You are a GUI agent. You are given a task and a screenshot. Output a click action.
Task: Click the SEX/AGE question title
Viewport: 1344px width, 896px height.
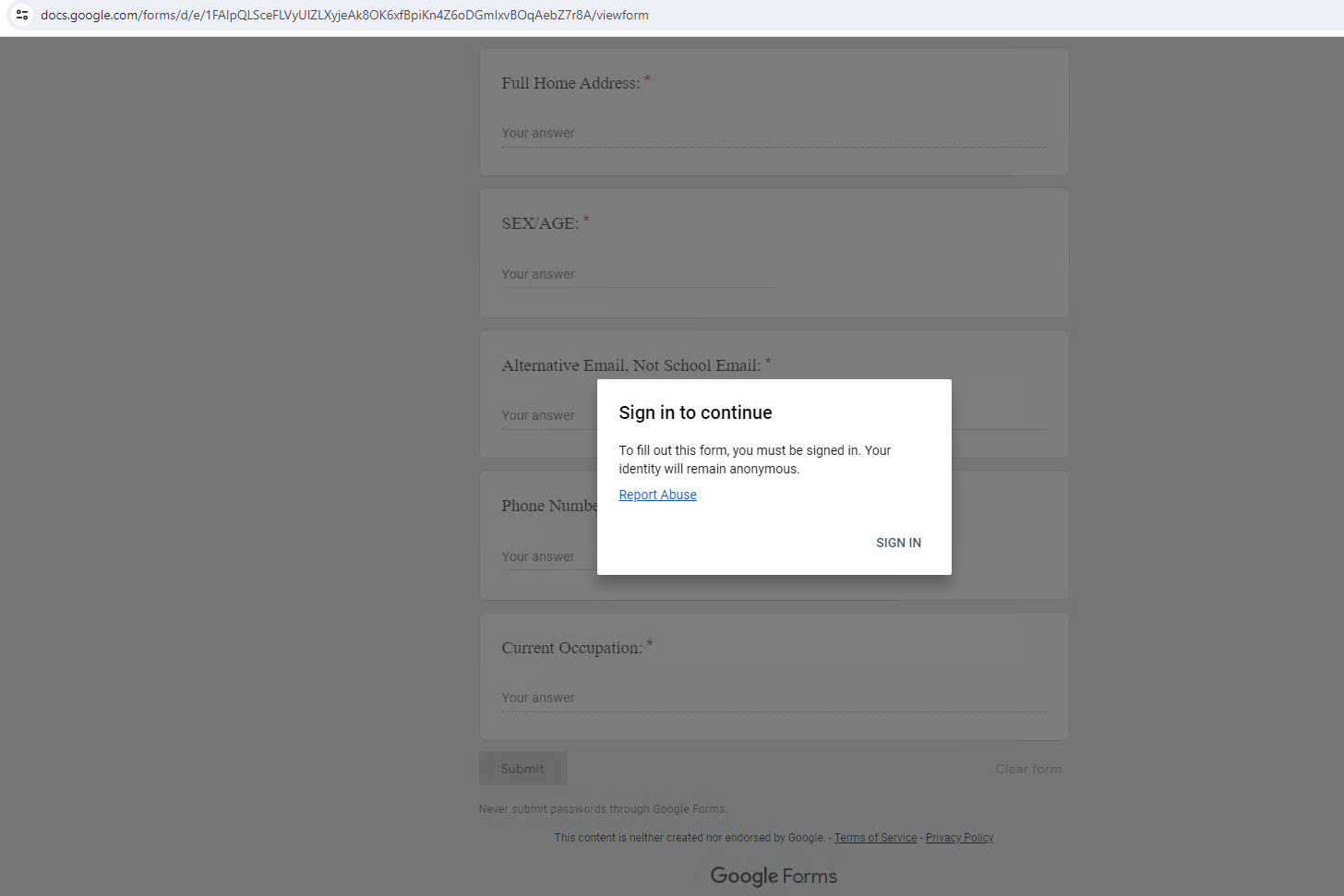click(x=540, y=222)
